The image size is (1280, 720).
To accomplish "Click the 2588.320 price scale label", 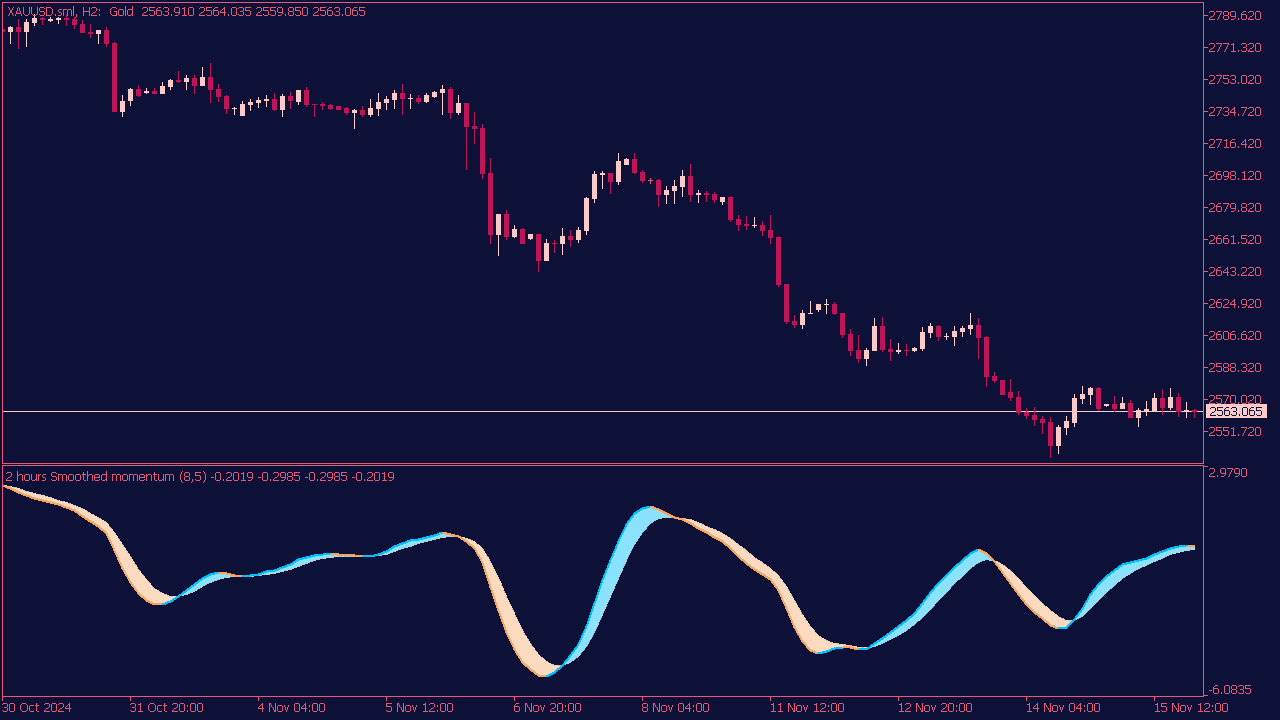I will [x=1235, y=368].
